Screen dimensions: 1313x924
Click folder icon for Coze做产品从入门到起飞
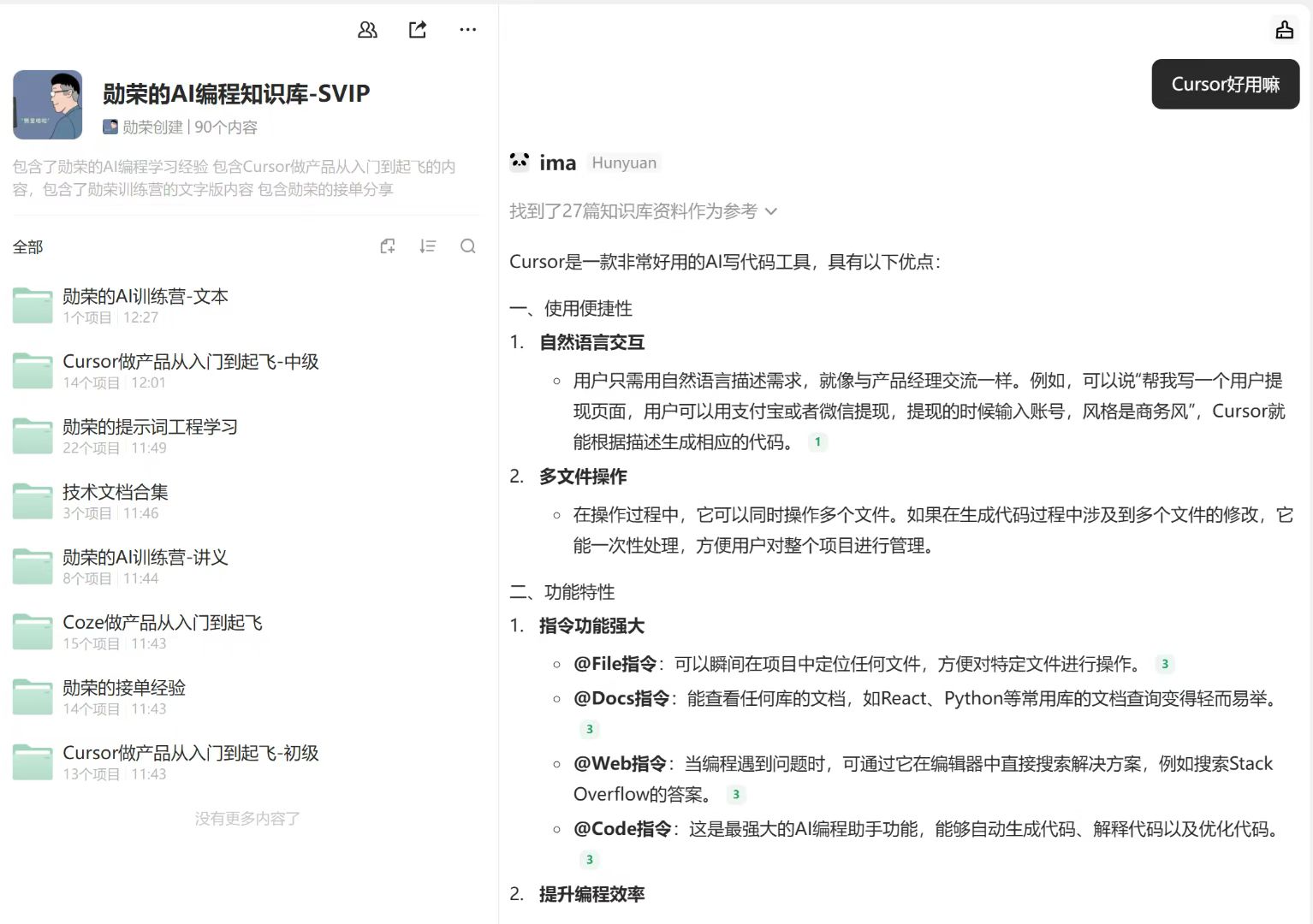pyautogui.click(x=33, y=632)
